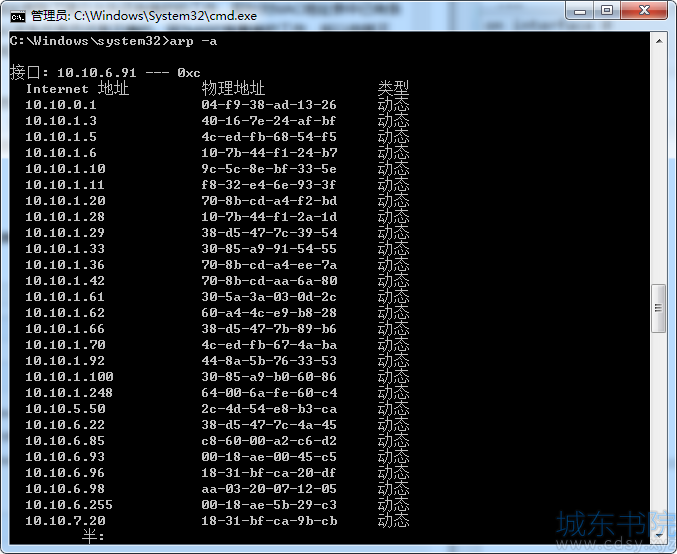Click MAC address 70-8b-cd-a4-f2-bd
Image resolution: width=677 pixels, height=554 pixels.
coord(269,201)
